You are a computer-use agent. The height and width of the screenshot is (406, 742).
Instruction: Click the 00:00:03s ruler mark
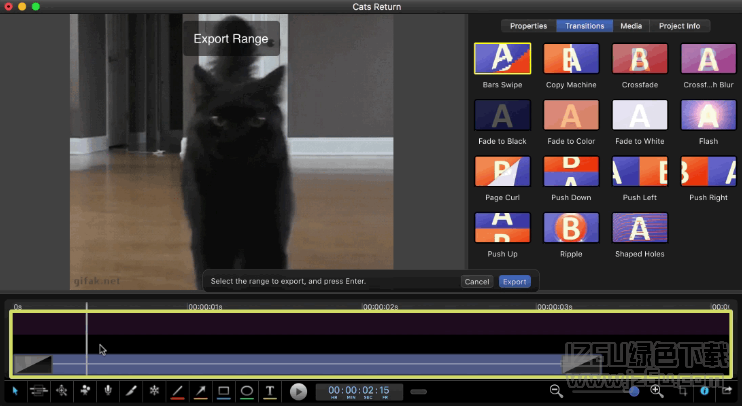pos(555,307)
